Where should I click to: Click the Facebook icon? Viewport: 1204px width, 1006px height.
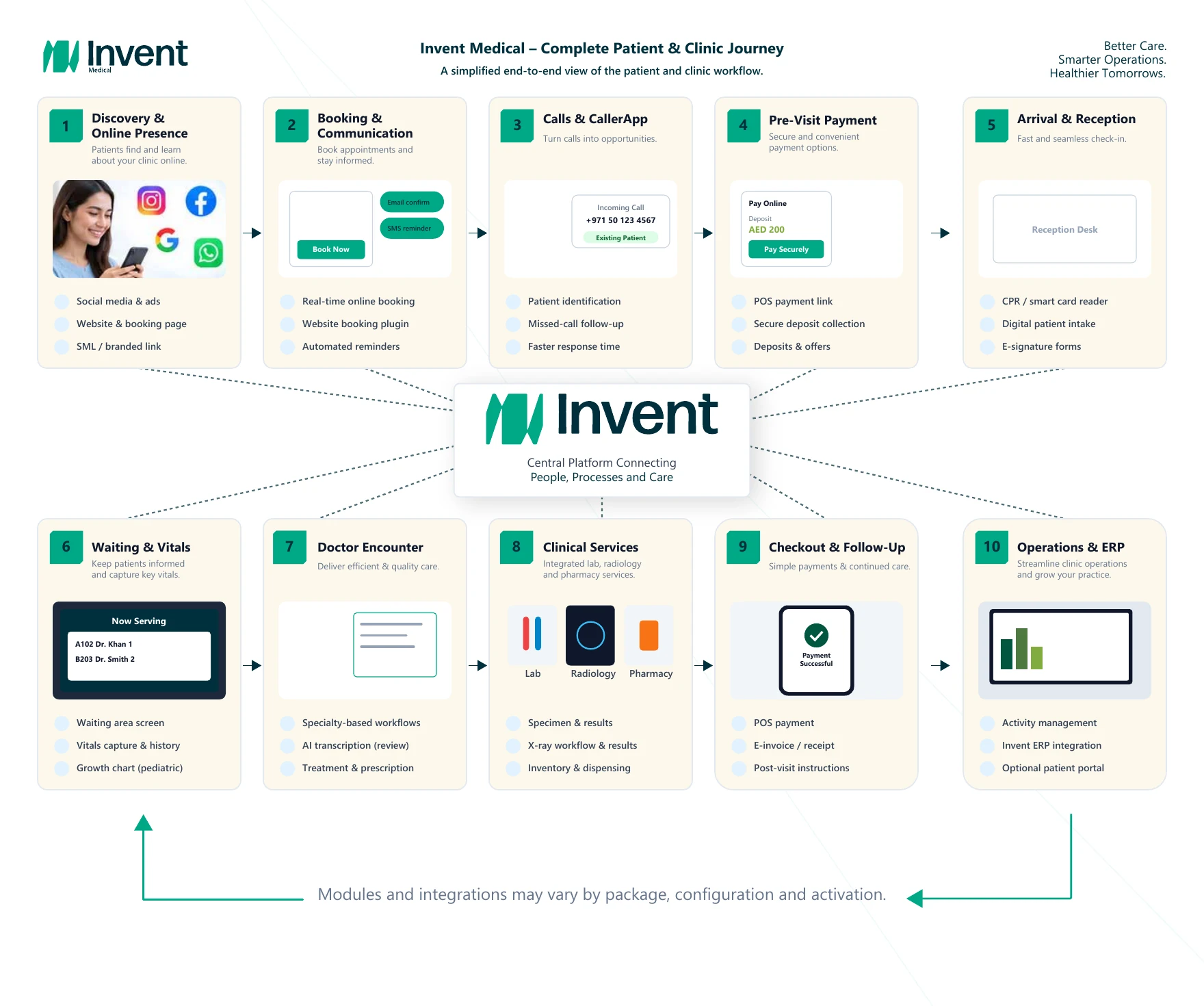coord(201,201)
